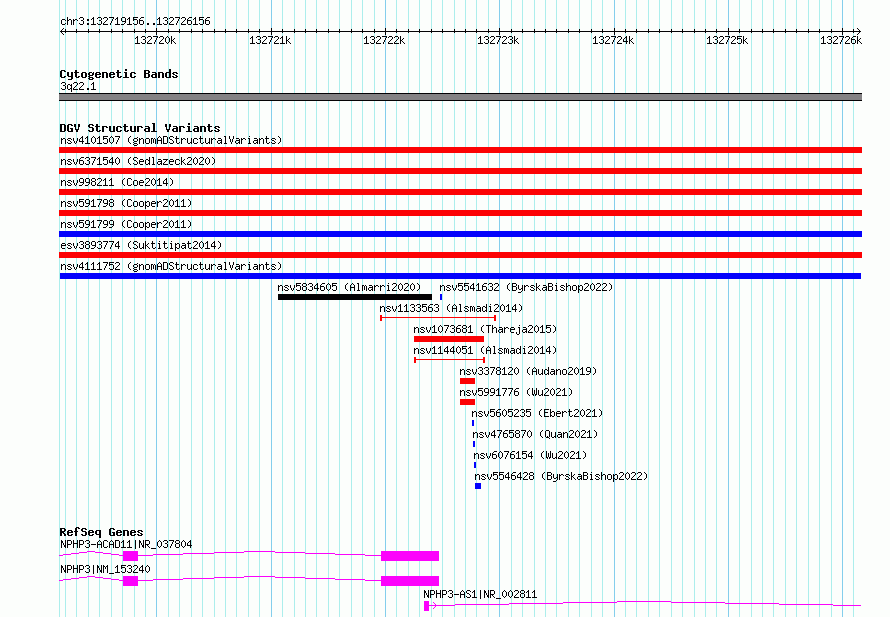890x617 pixels.
Task: Click the Cytogenetic Bands track title
Action: click(119, 74)
